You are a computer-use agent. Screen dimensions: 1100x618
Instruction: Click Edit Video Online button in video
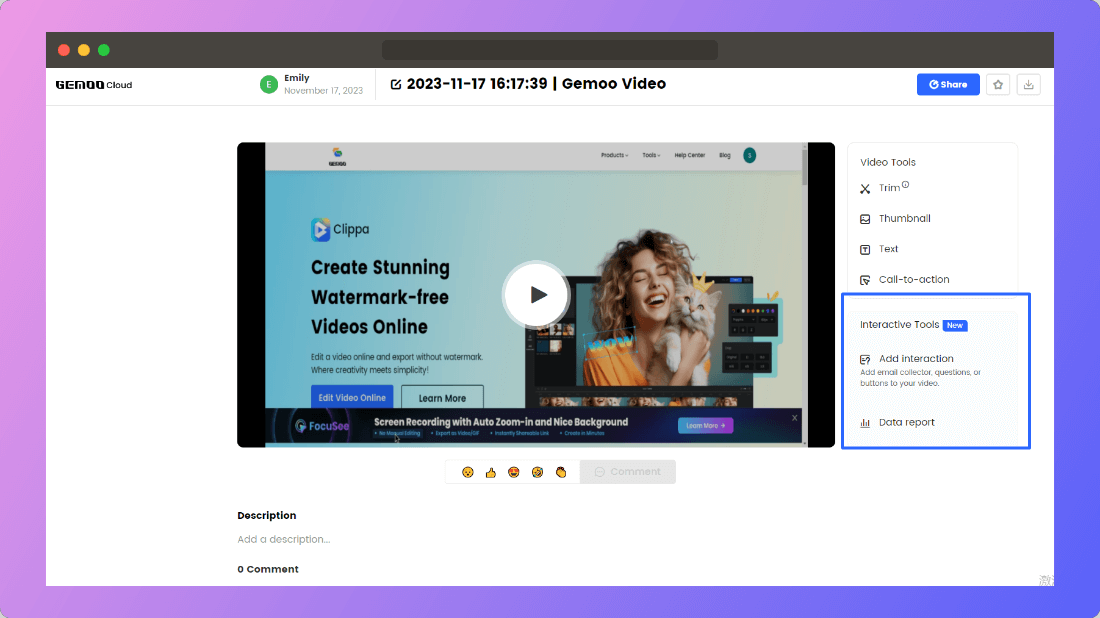352,397
